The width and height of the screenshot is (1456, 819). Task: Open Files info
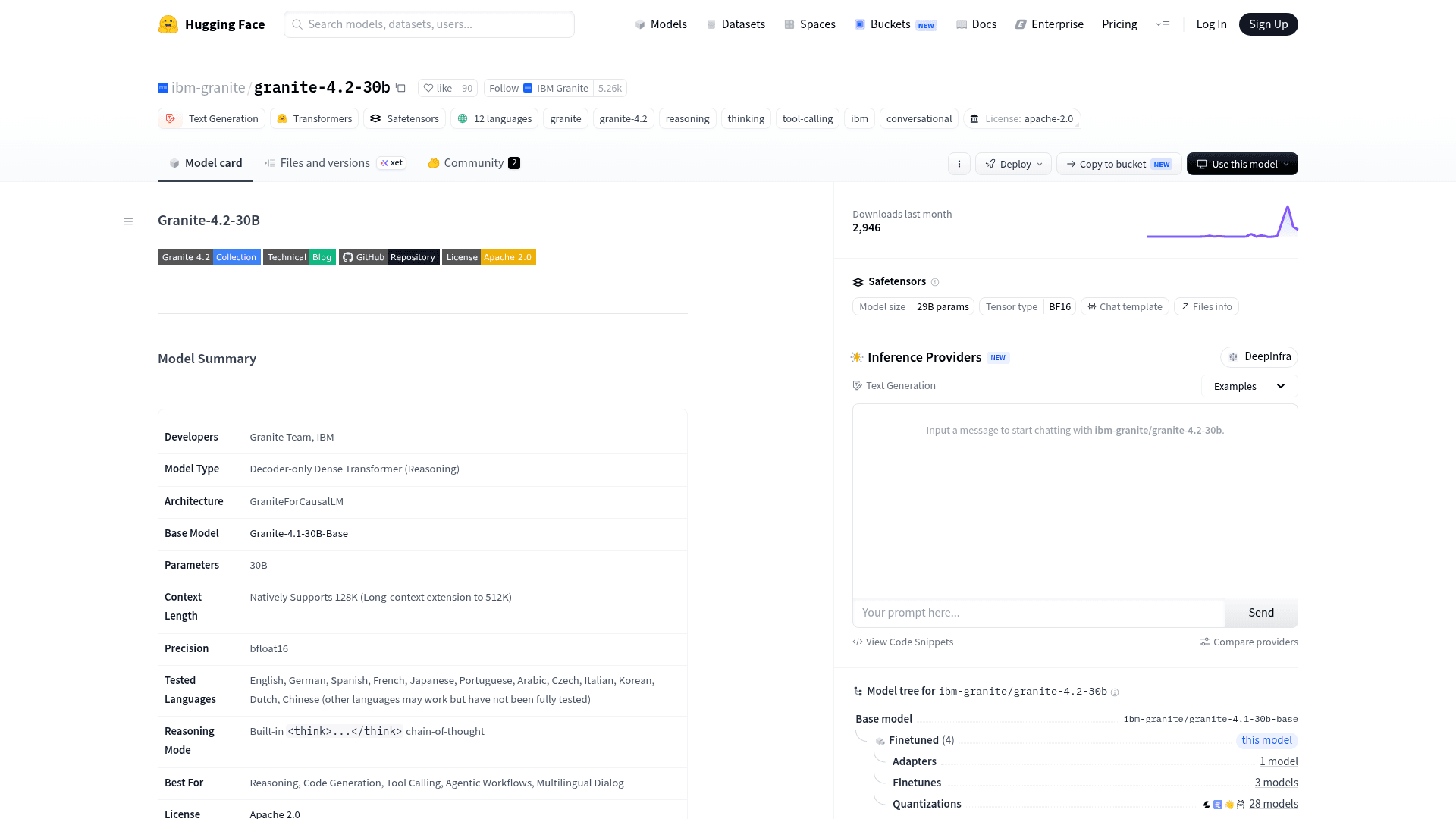[x=1206, y=306]
